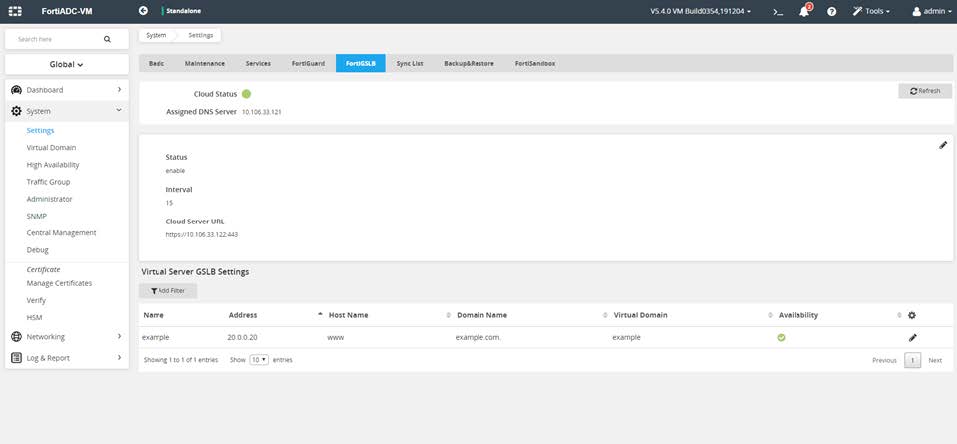Screen dimensions: 957x444
Task: Click Cloud Server URL value
Action: coord(201,235)
